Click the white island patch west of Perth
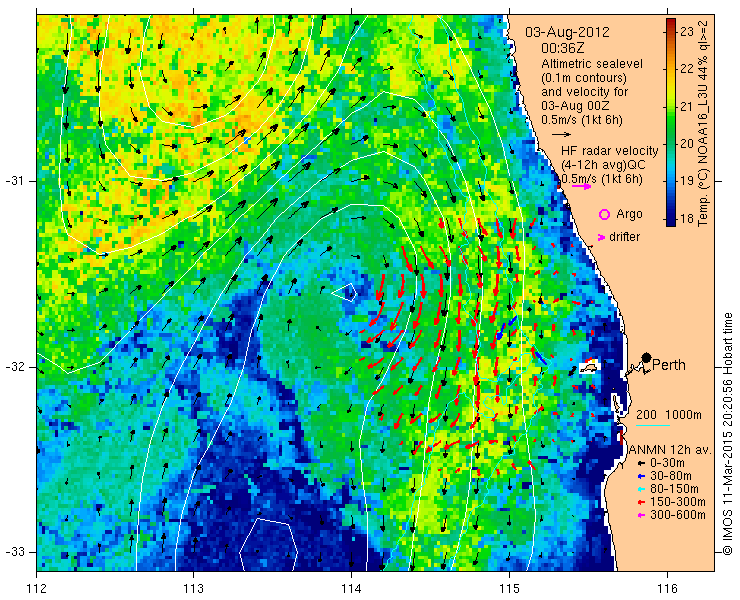Viewport: 740px width, 600px height. point(588,367)
